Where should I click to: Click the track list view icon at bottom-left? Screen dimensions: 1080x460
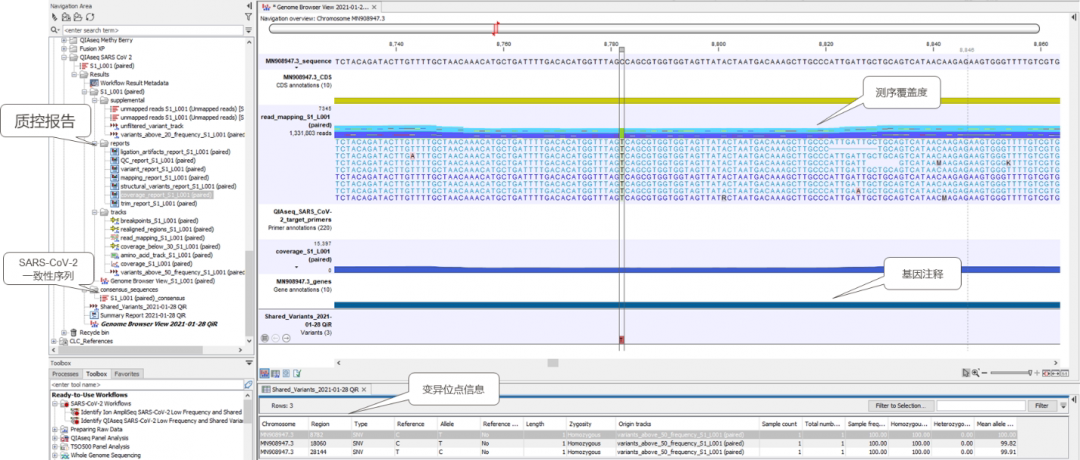264,373
